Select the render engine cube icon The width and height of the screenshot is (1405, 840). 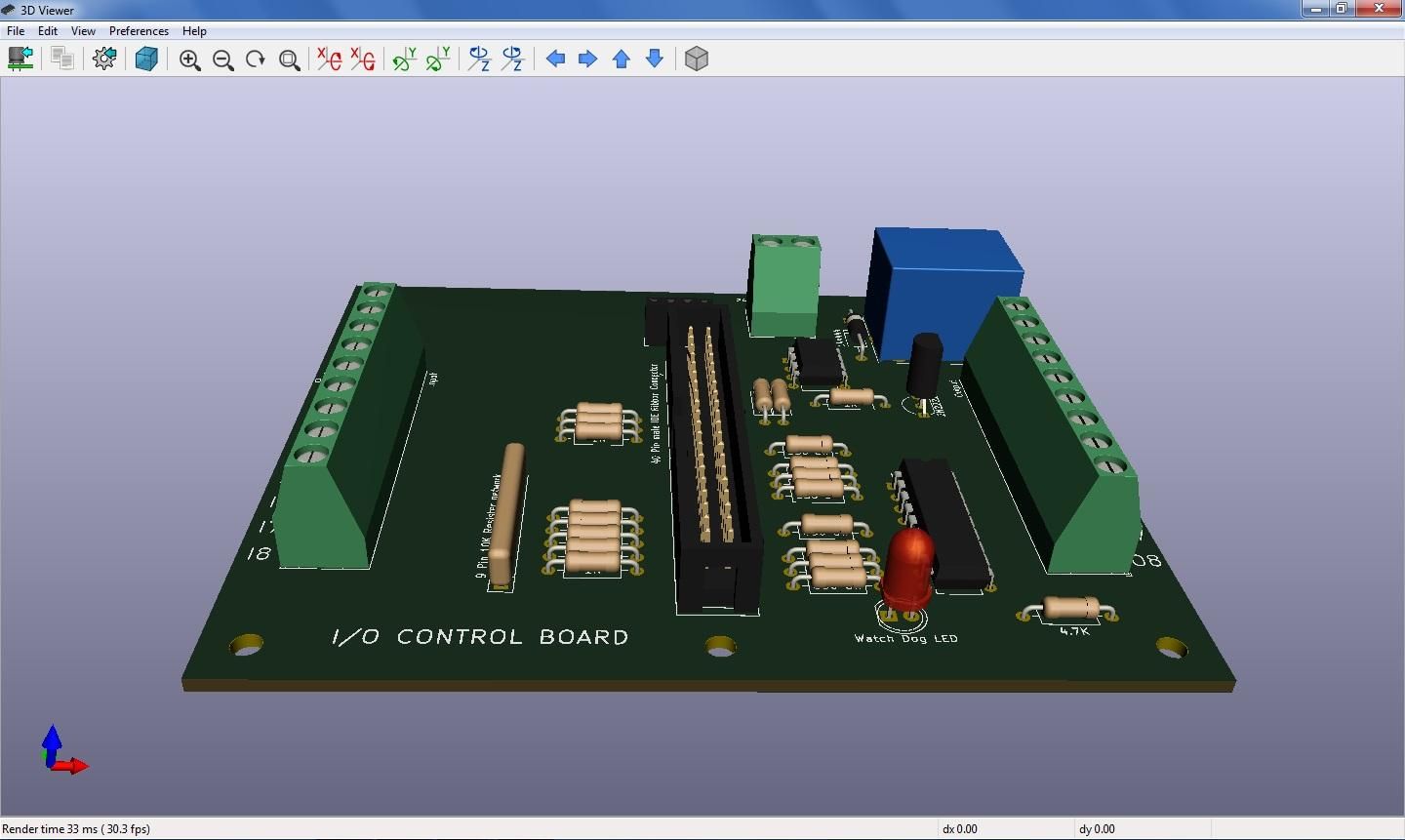pos(146,59)
